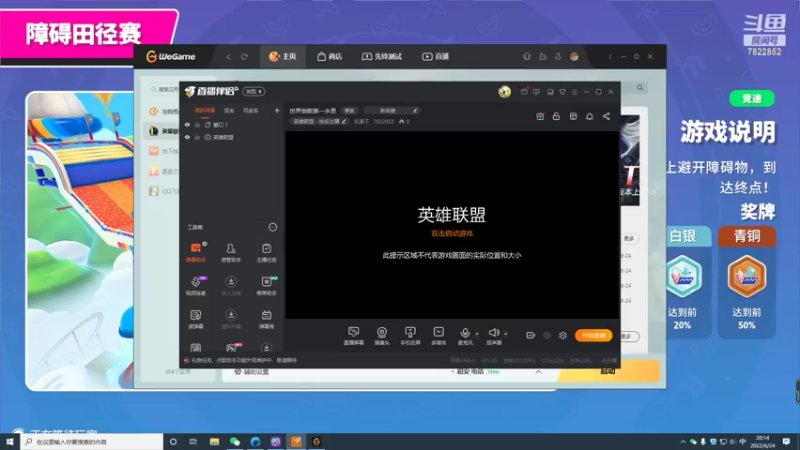
Task: Add a new scene with plus icon
Action: click(x=277, y=110)
